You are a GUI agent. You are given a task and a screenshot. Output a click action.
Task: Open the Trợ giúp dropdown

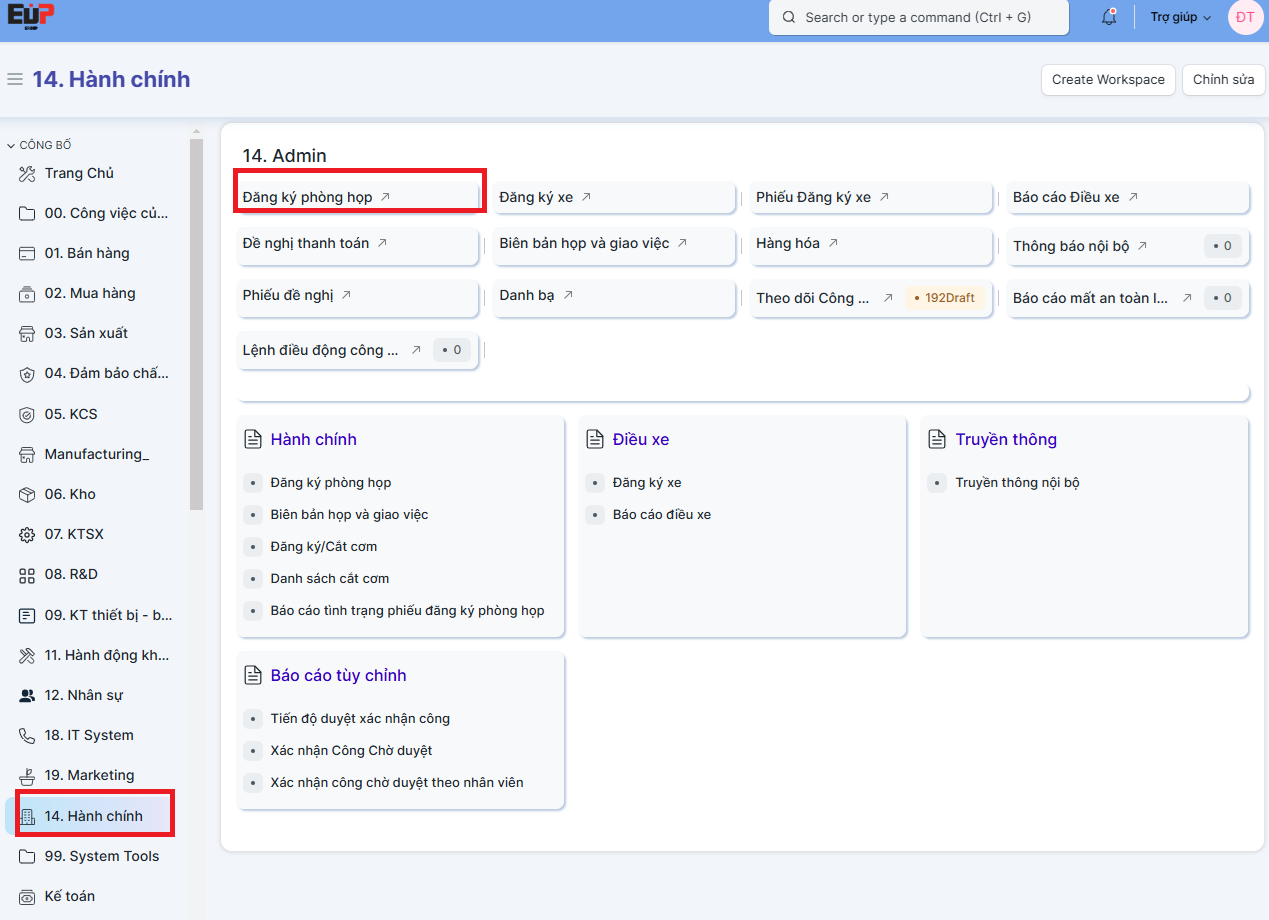click(1180, 17)
